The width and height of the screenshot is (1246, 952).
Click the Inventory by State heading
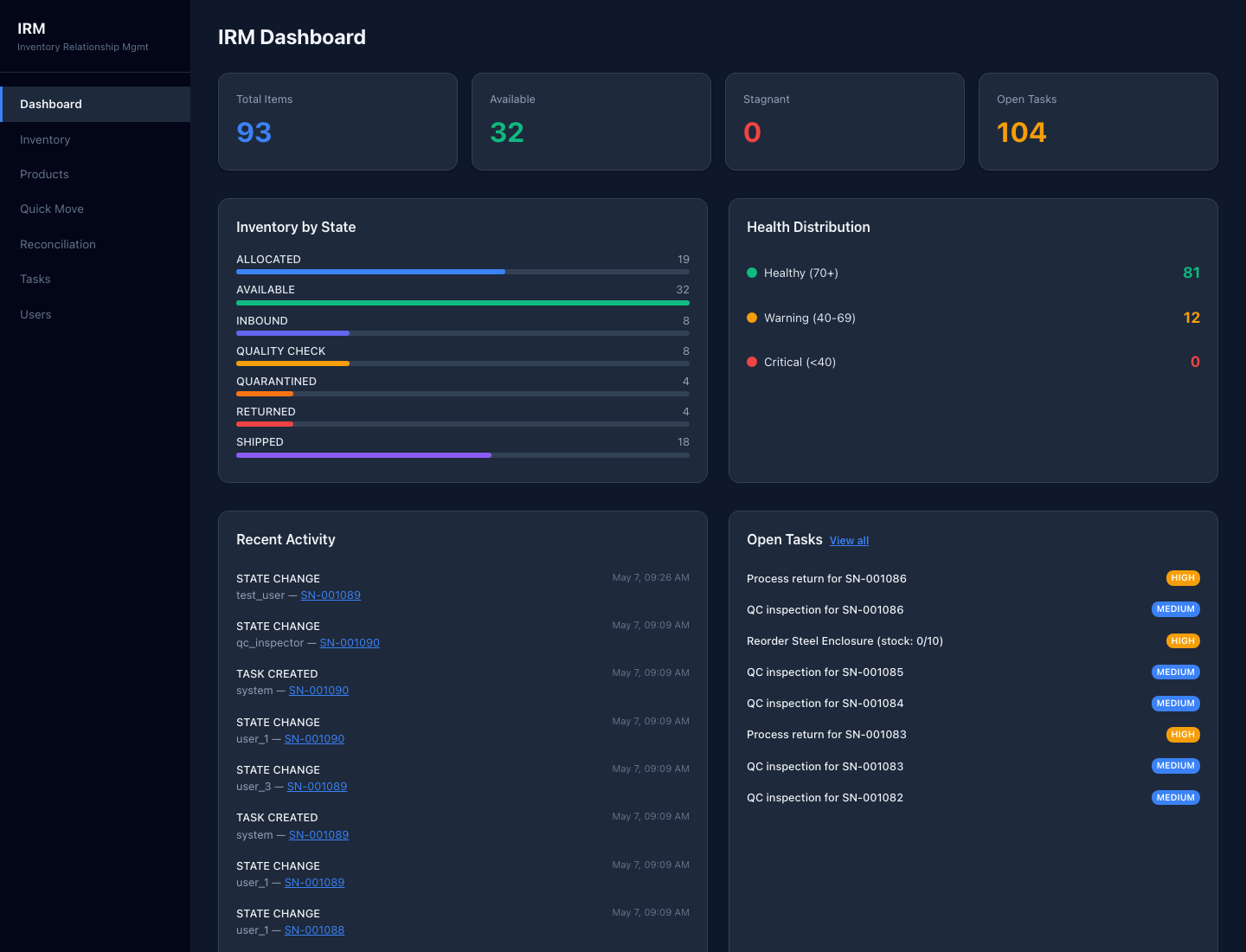(x=296, y=227)
